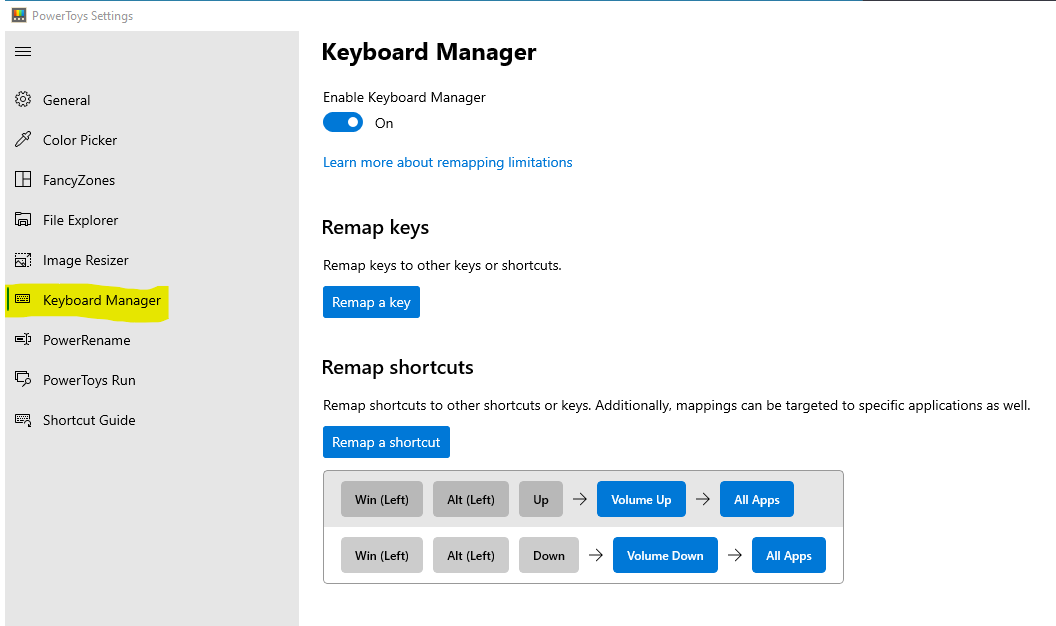Click the Remap keys section heading
Screen dimensions: 1056x626
point(375,228)
